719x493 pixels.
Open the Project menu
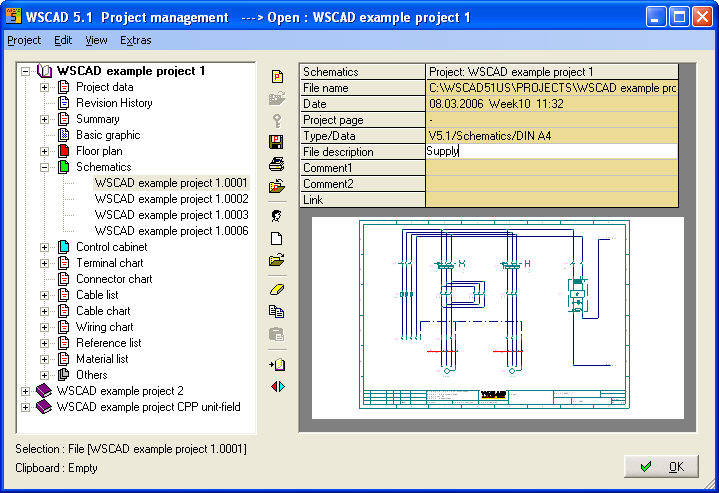click(x=24, y=40)
